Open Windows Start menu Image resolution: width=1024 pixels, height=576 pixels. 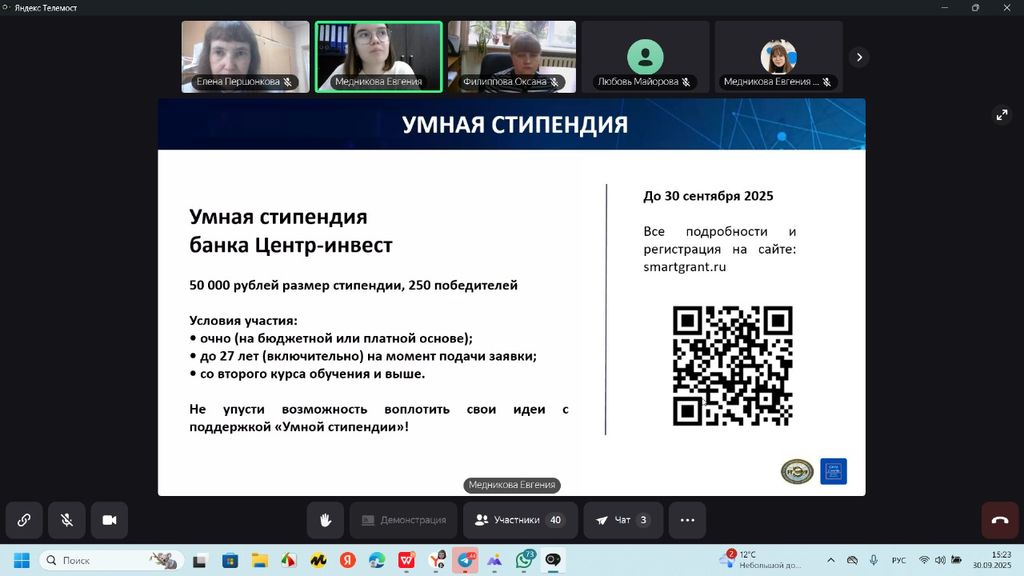pos(21,560)
